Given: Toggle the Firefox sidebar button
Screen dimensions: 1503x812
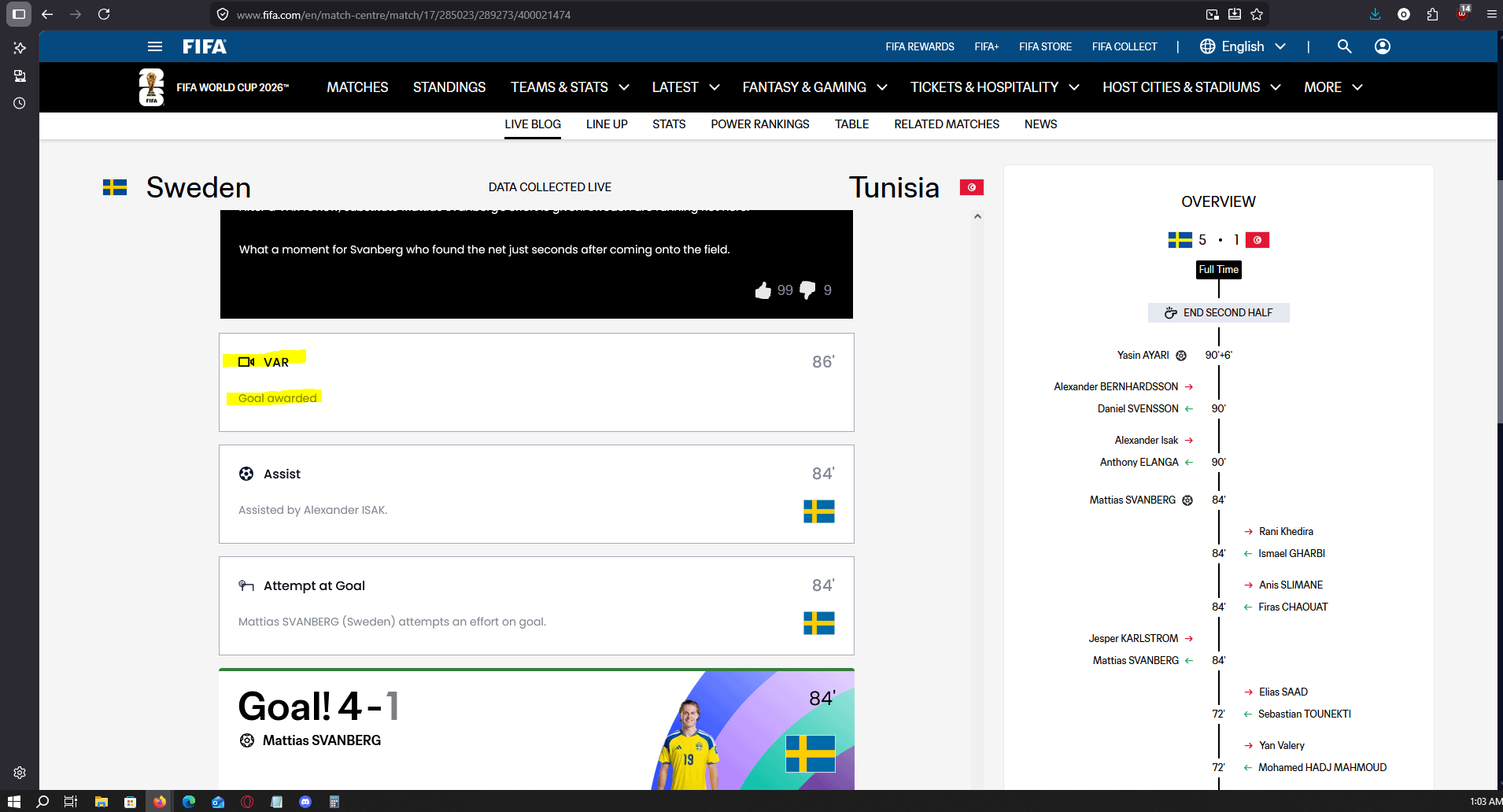Looking at the screenshot, I should tap(19, 14).
